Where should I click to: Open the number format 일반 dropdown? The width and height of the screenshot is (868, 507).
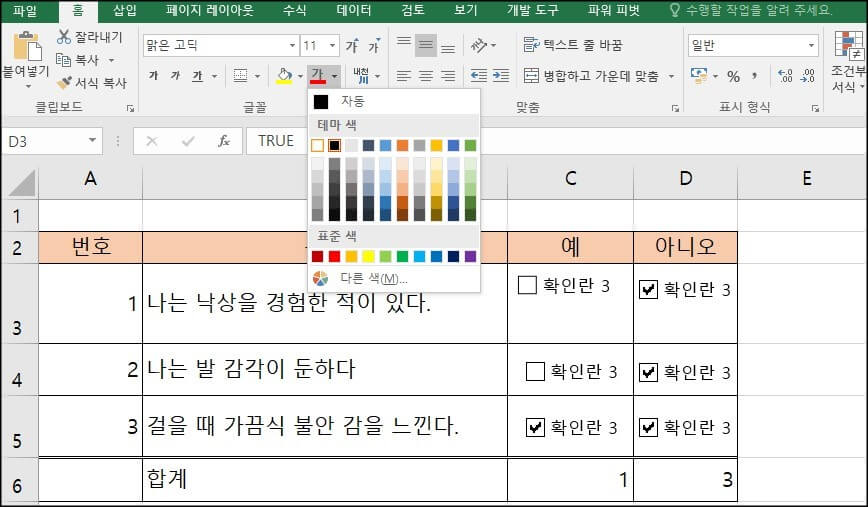tap(811, 45)
